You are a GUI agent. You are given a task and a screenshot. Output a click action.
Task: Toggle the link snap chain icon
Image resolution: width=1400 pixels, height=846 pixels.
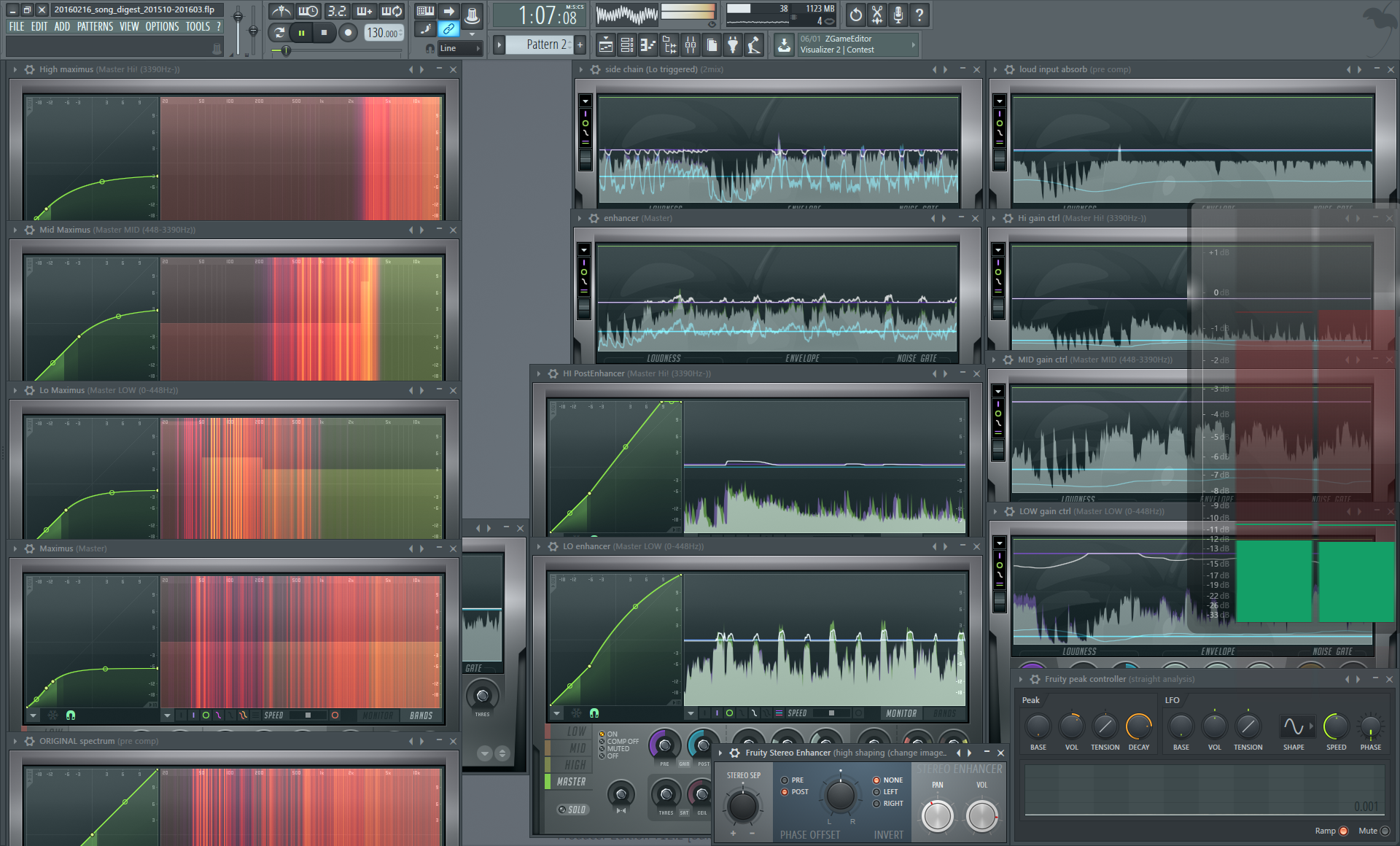coord(448,29)
